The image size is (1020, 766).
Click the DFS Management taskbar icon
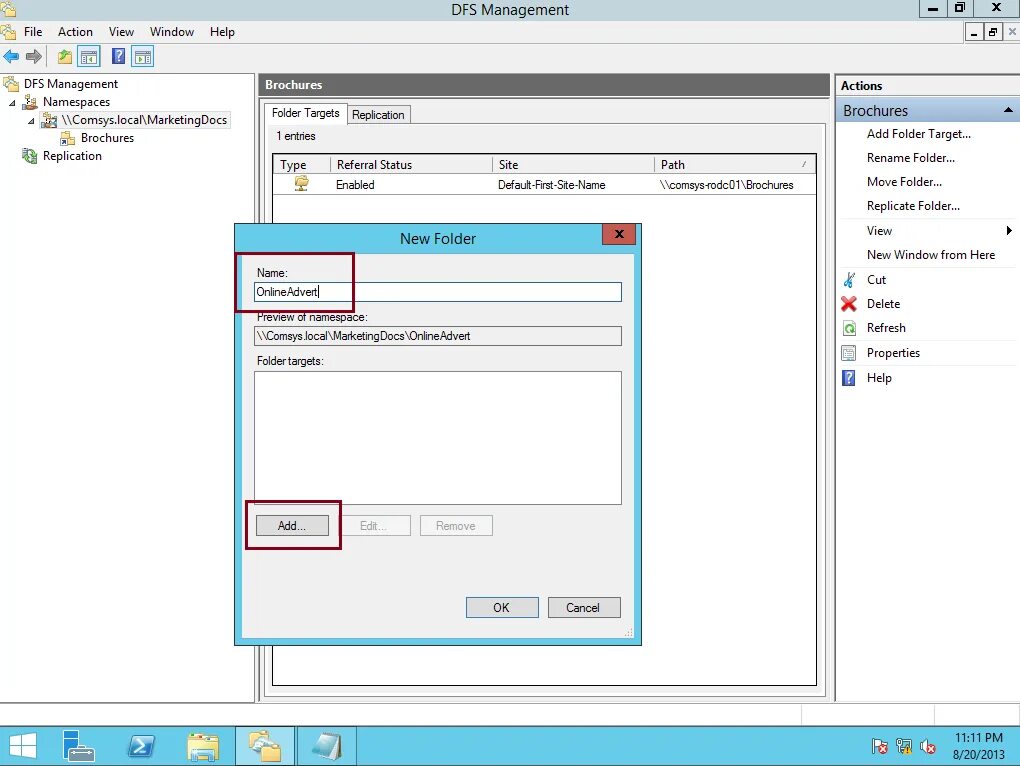pyautogui.click(x=265, y=746)
